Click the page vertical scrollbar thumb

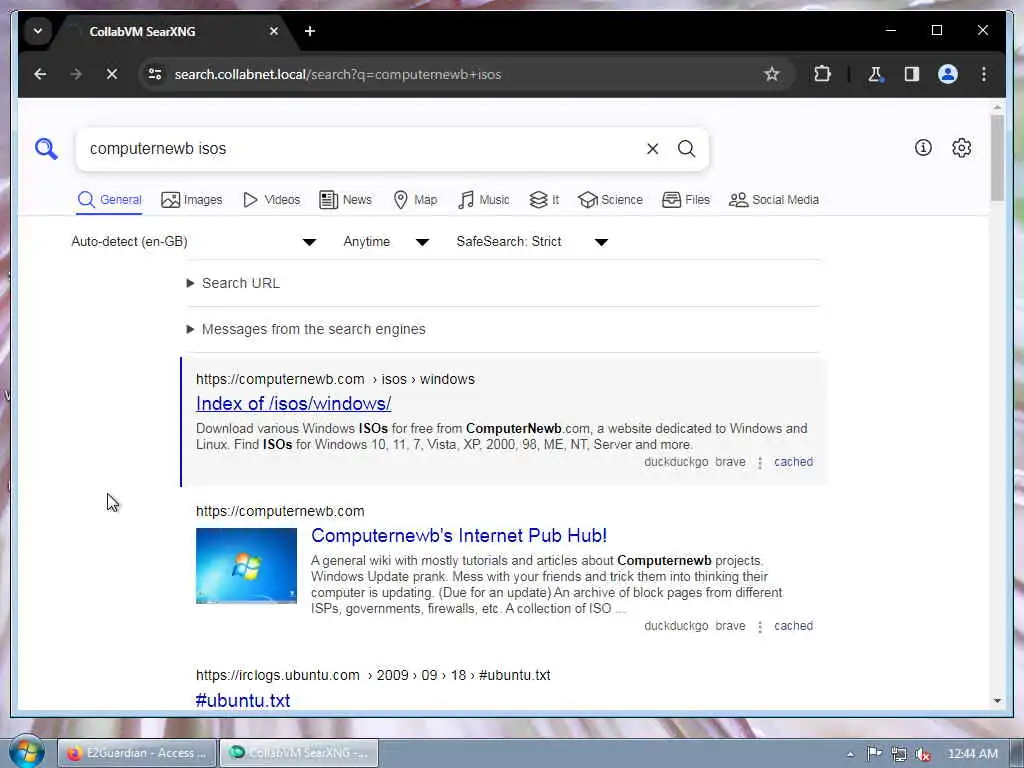[997, 158]
